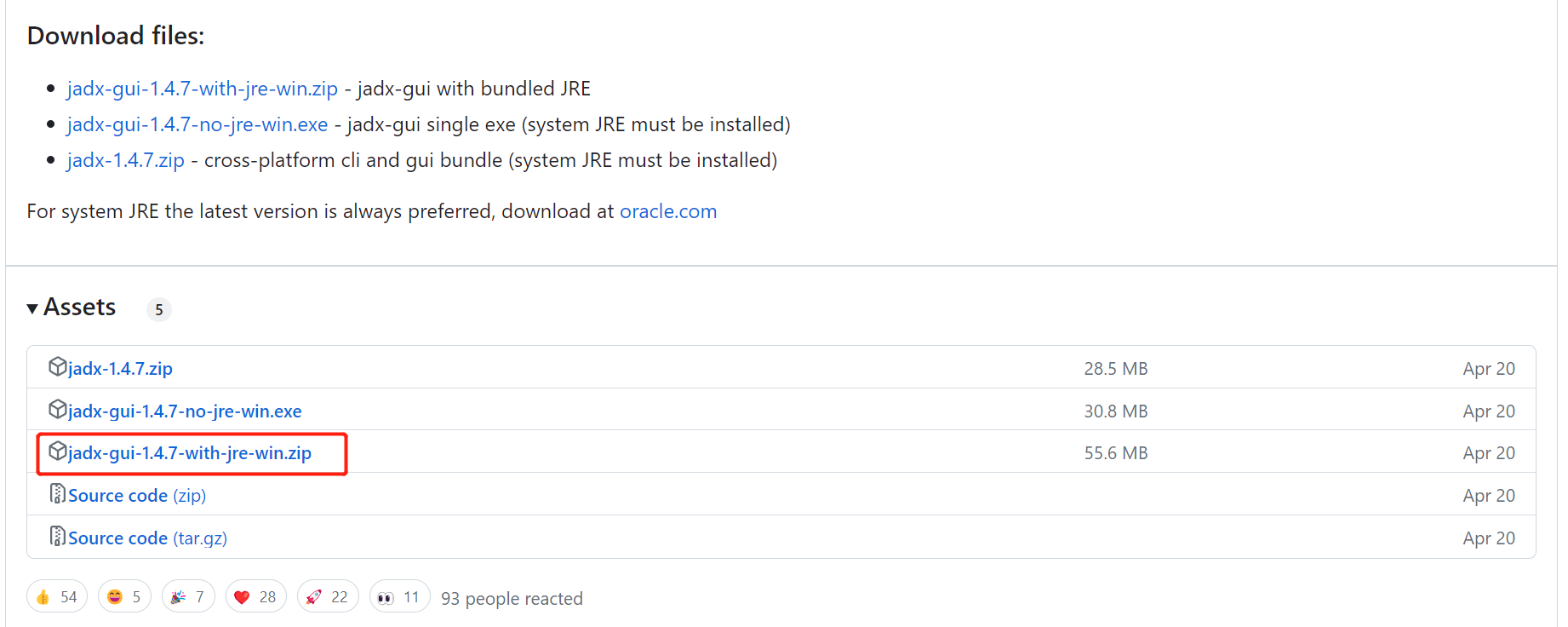Viewport: 1568px width, 627px height.
Task: Toggle the rocket reaction
Action: (327, 597)
